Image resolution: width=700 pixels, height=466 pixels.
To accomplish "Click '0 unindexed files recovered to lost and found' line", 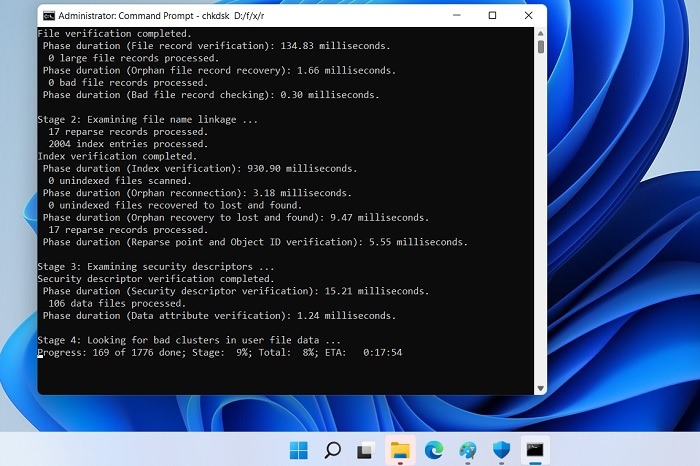I will [175, 205].
